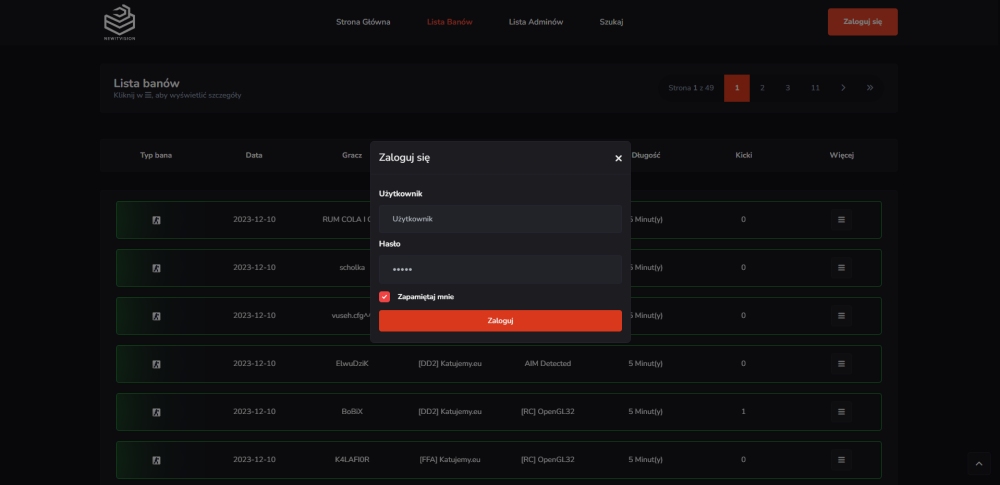Click Strona 1 z 49 page indicator
The height and width of the screenshot is (485, 1000).
[x=691, y=88]
